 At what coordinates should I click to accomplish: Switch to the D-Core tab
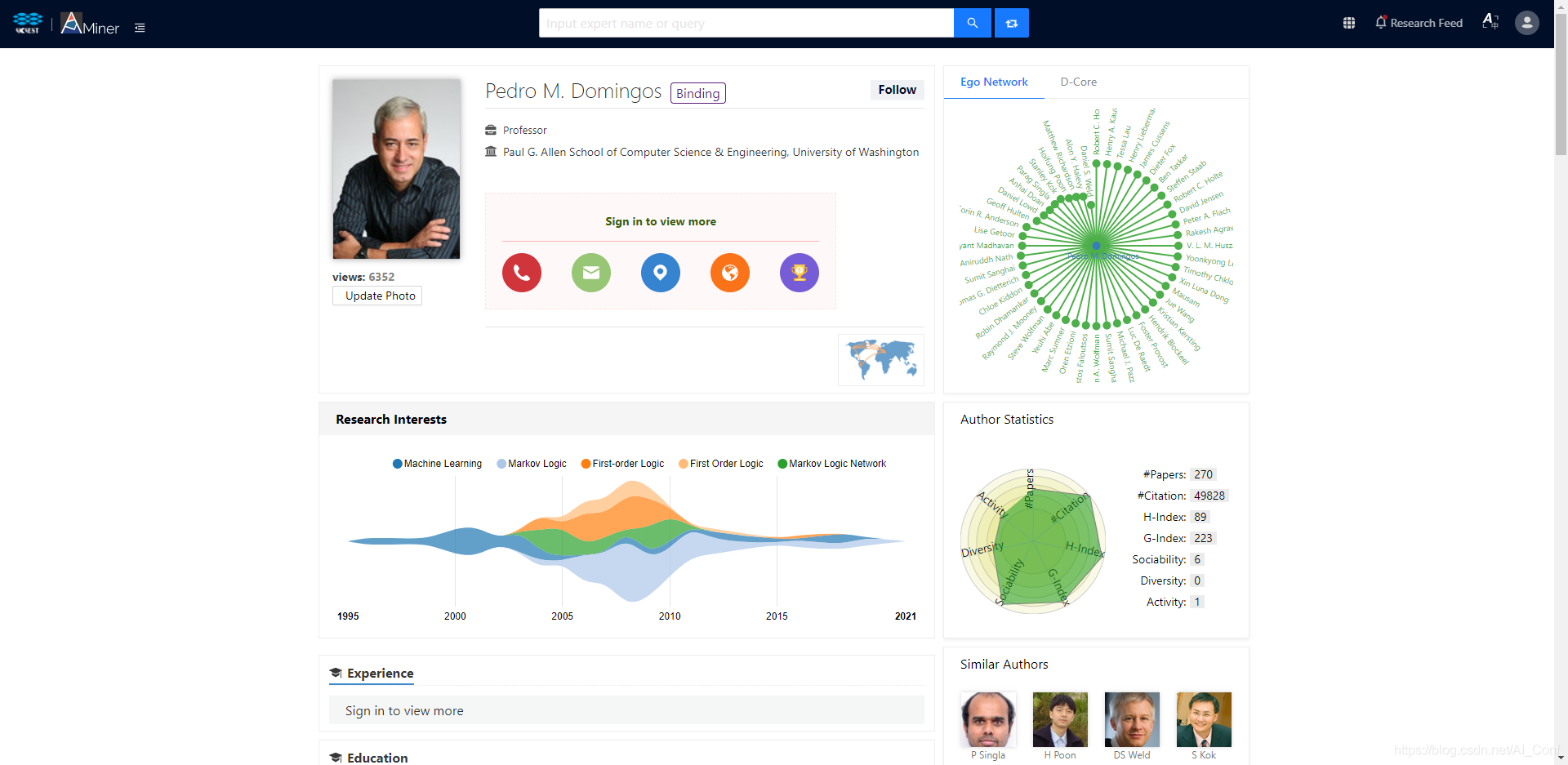pyautogui.click(x=1078, y=82)
